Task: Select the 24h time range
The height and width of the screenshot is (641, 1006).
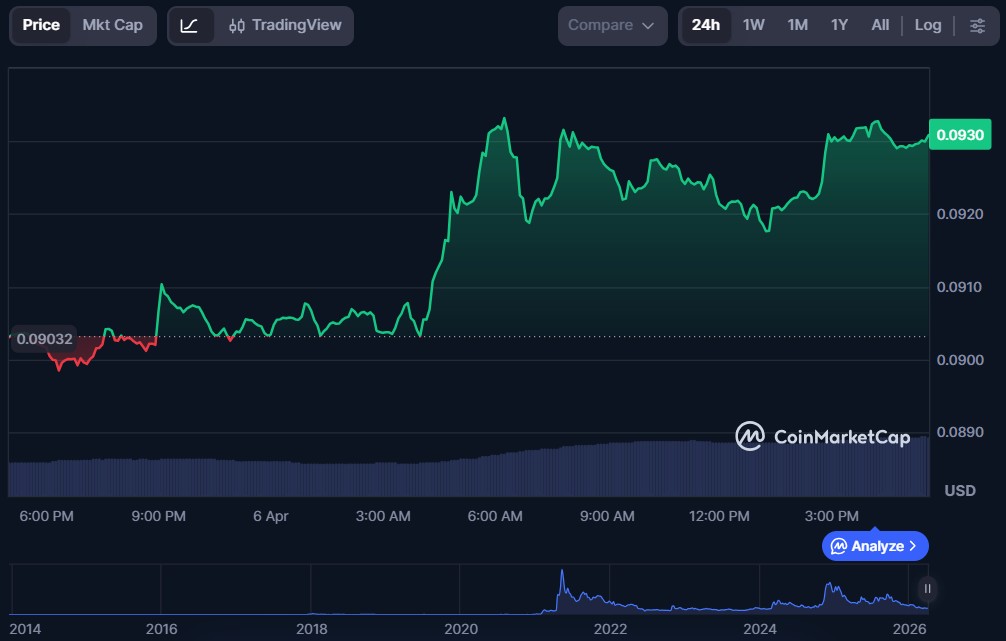Action: 705,25
